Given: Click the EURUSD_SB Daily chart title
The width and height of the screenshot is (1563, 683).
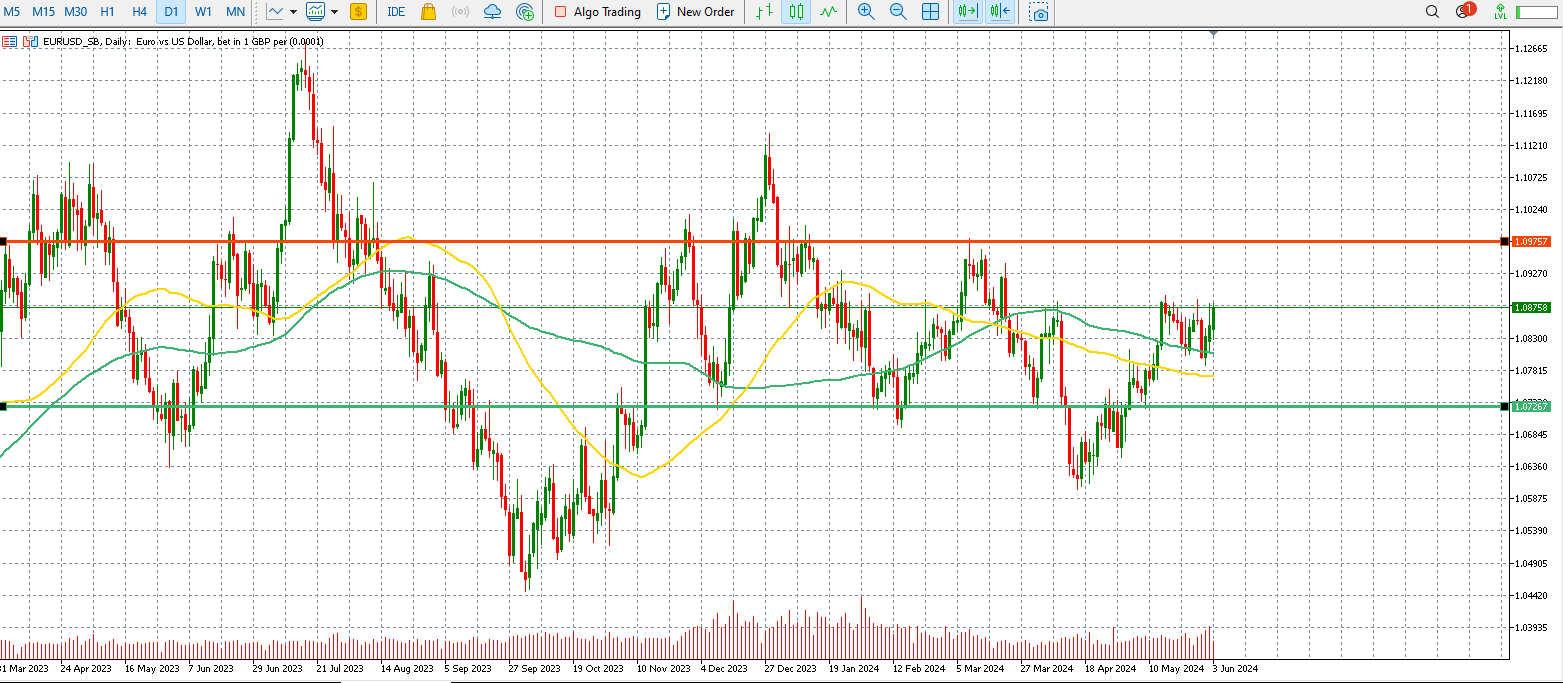Looking at the screenshot, I should point(182,42).
